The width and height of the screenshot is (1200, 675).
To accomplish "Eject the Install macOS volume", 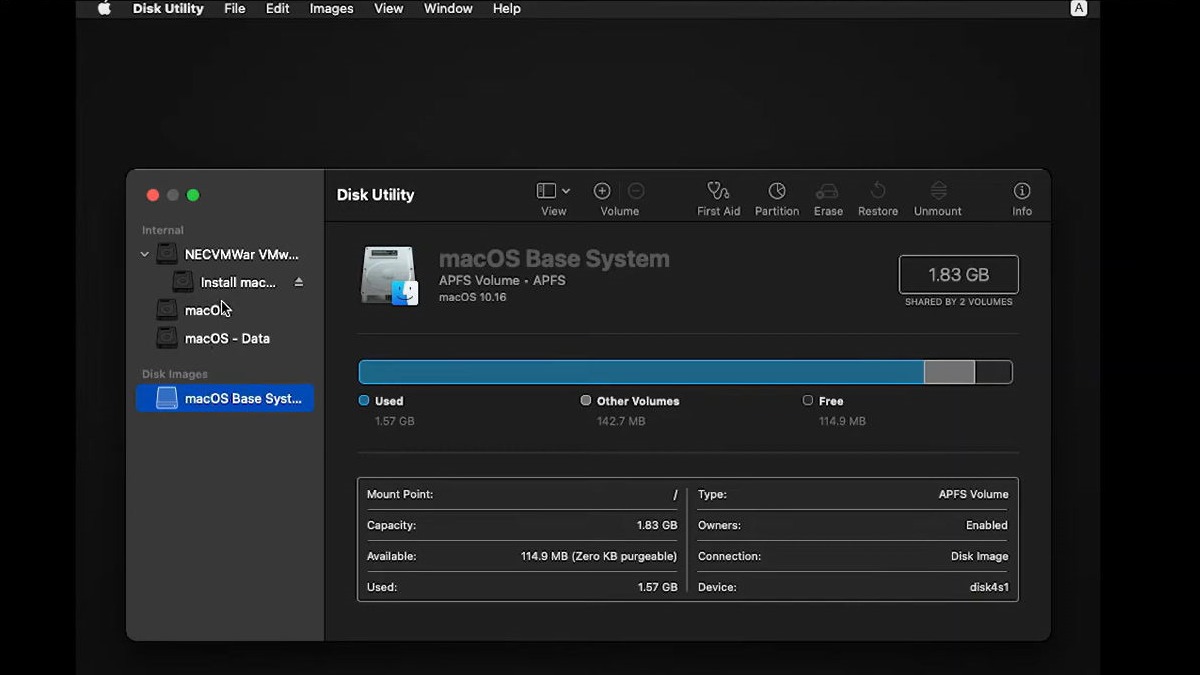I will 298,283.
